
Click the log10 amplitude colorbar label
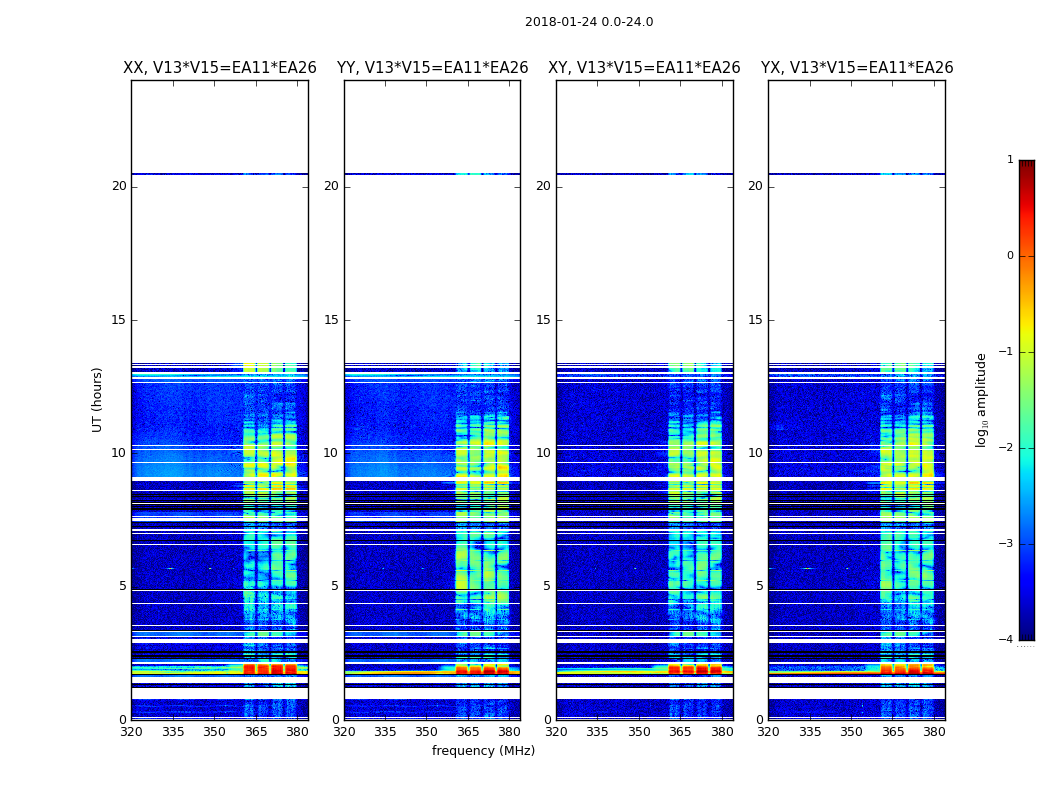point(982,399)
